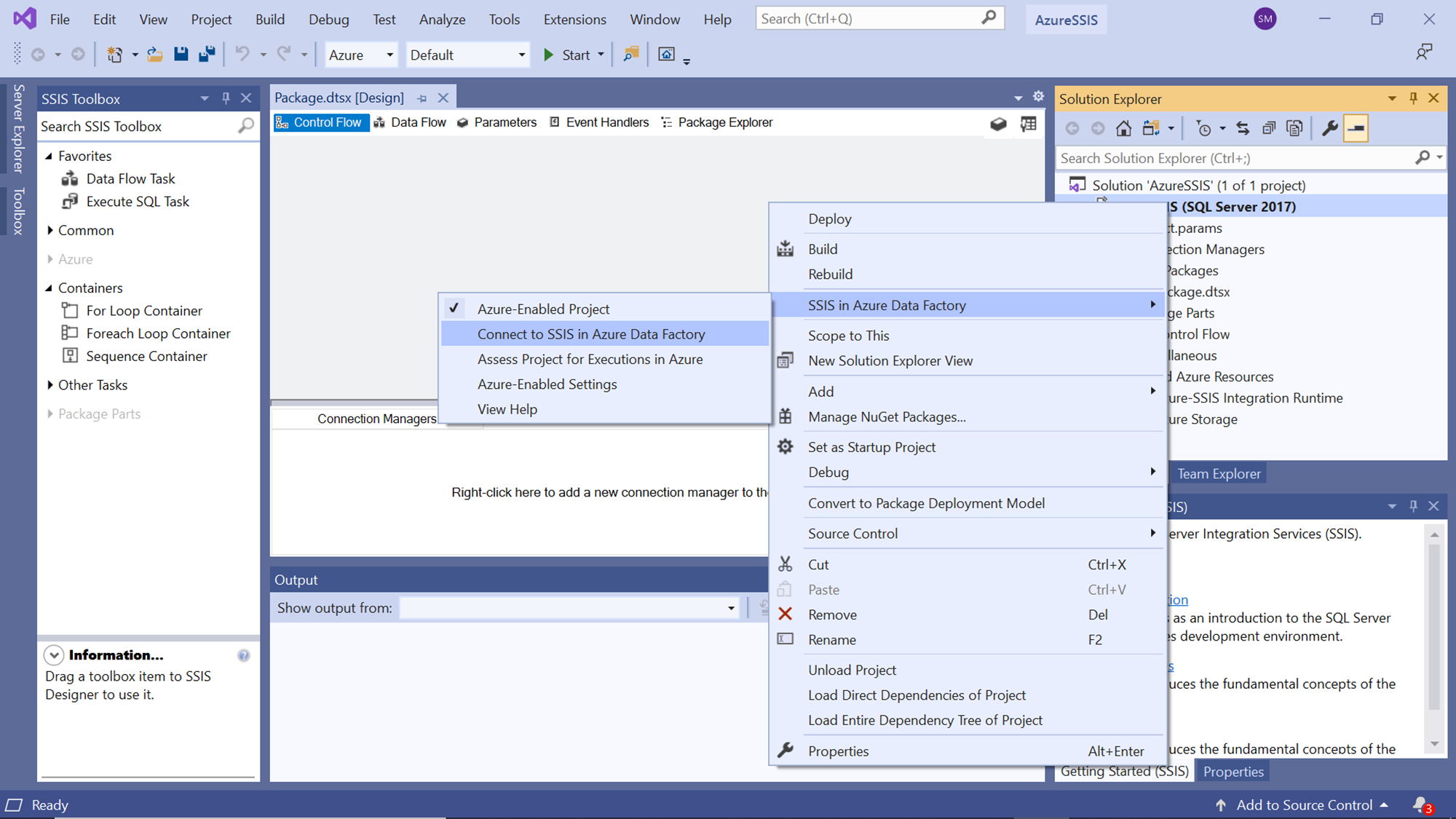Image resolution: width=1456 pixels, height=819 pixels.
Task: Select Connect to SSIS in Azure Data Factory
Action: point(590,334)
